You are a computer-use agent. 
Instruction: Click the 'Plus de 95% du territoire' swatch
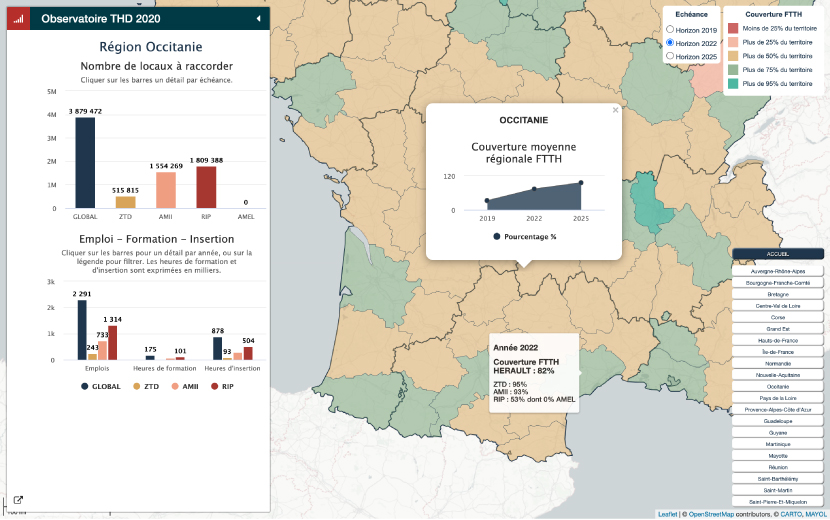733,84
